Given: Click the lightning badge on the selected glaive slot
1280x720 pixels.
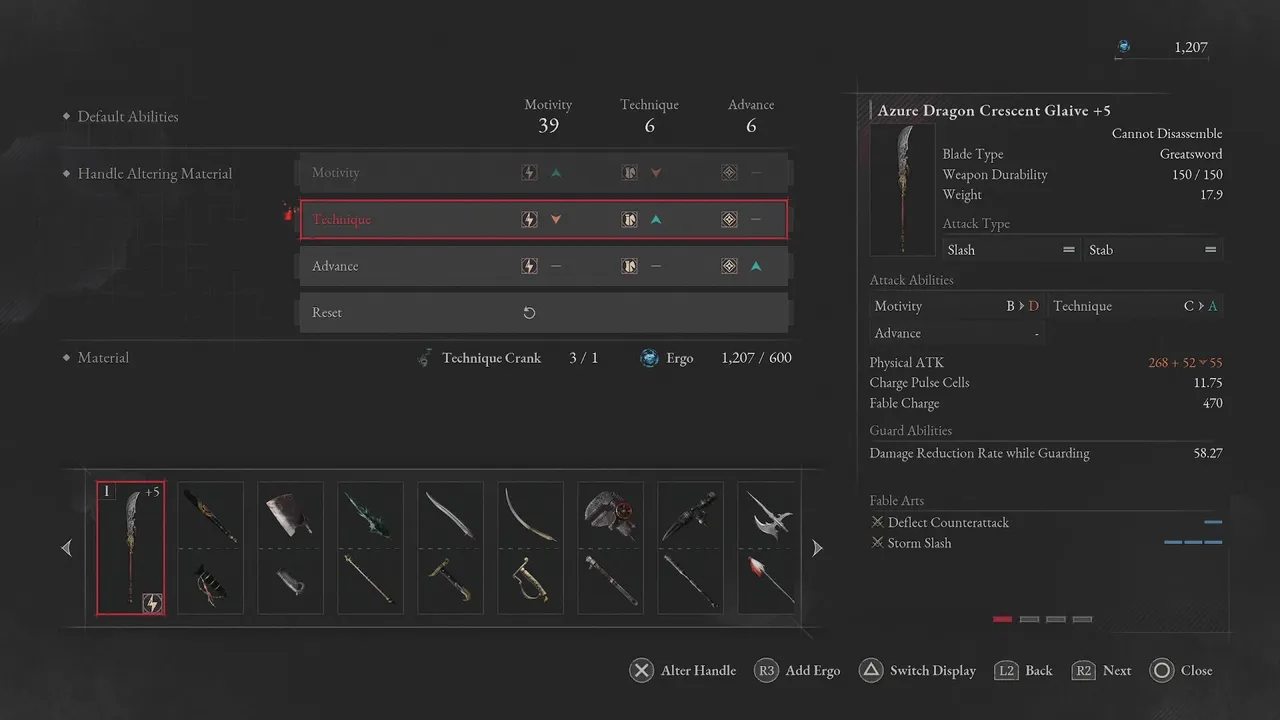Looking at the screenshot, I should pyautogui.click(x=152, y=603).
